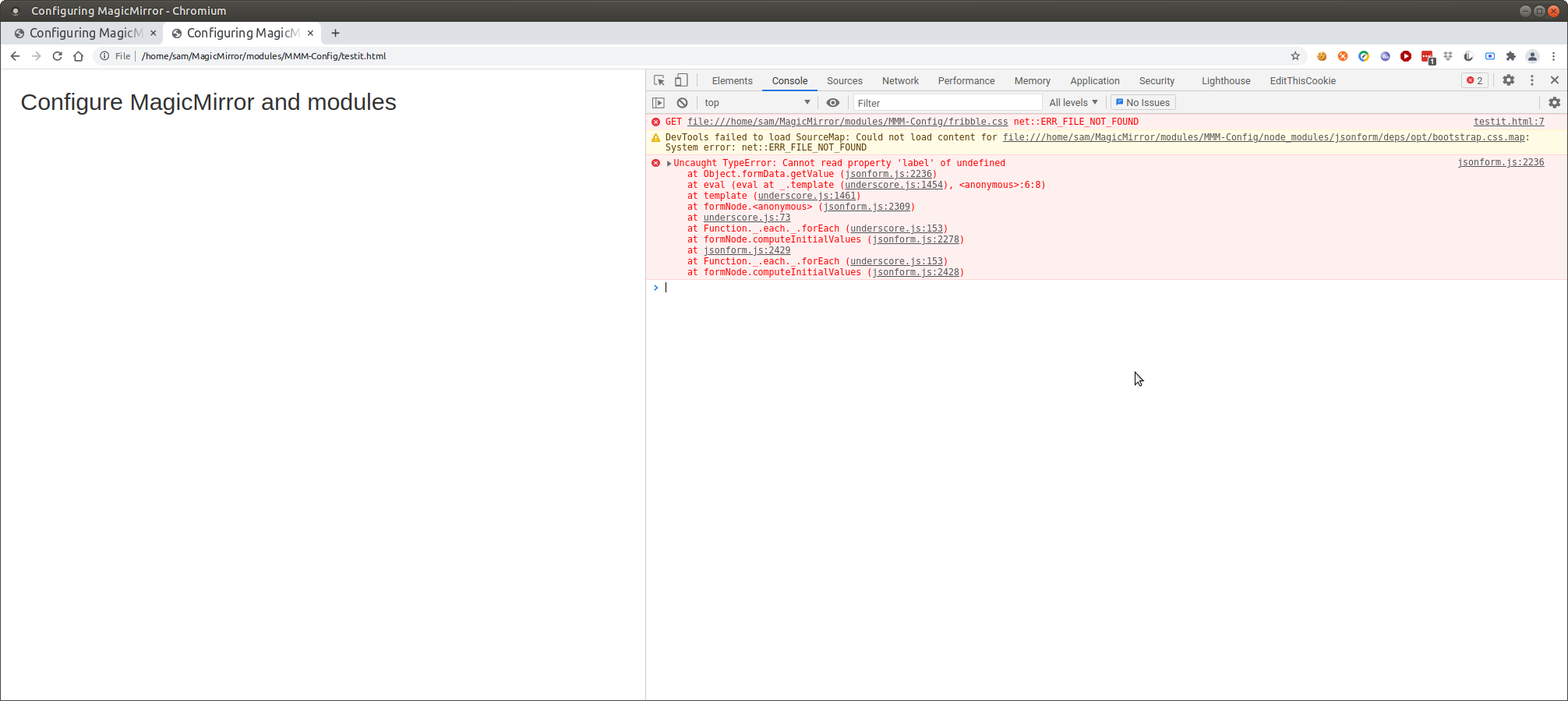The image size is (1568, 701).
Task: View site information icon beside File
Action: 104,56
